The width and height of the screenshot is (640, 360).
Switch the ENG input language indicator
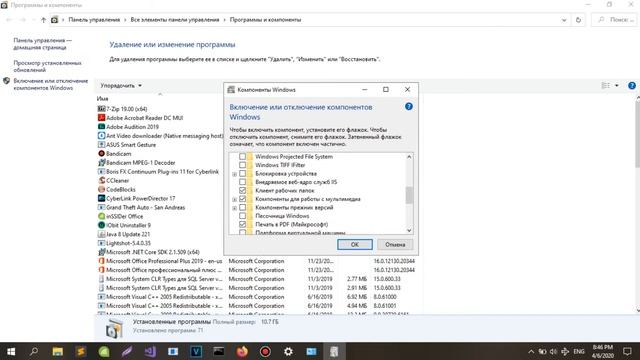pyautogui.click(x=579, y=351)
